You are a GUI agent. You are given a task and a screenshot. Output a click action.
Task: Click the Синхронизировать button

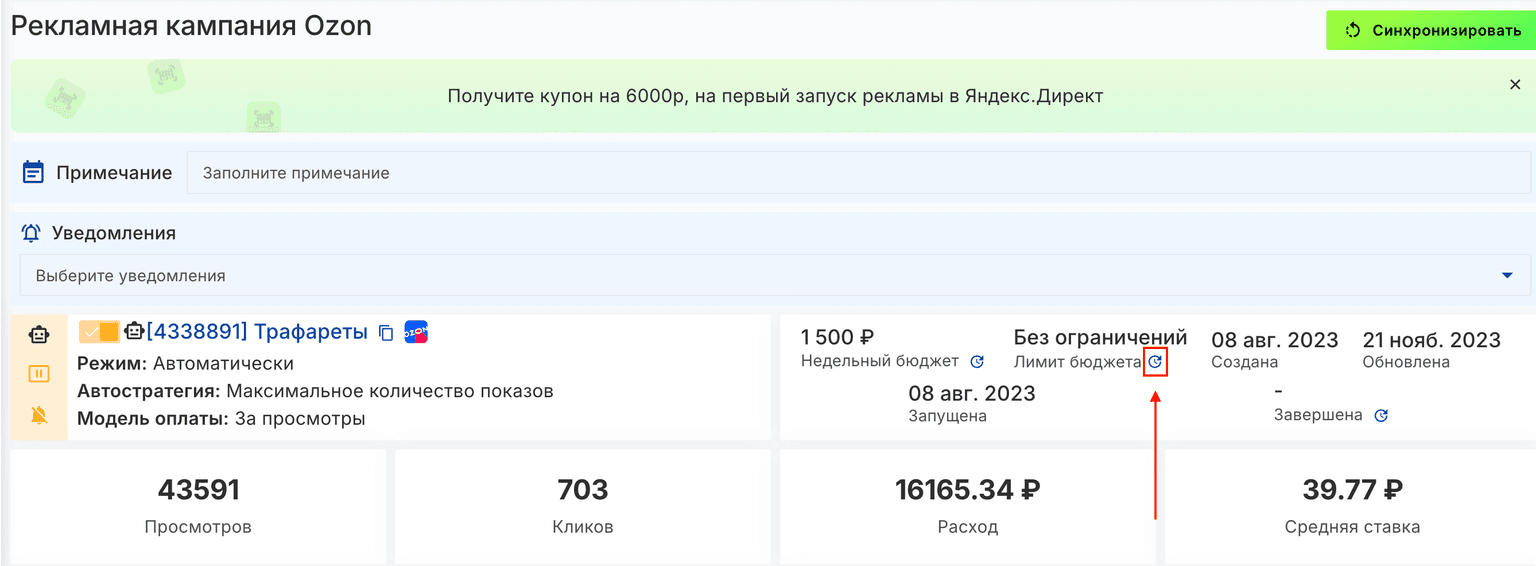click(1430, 30)
